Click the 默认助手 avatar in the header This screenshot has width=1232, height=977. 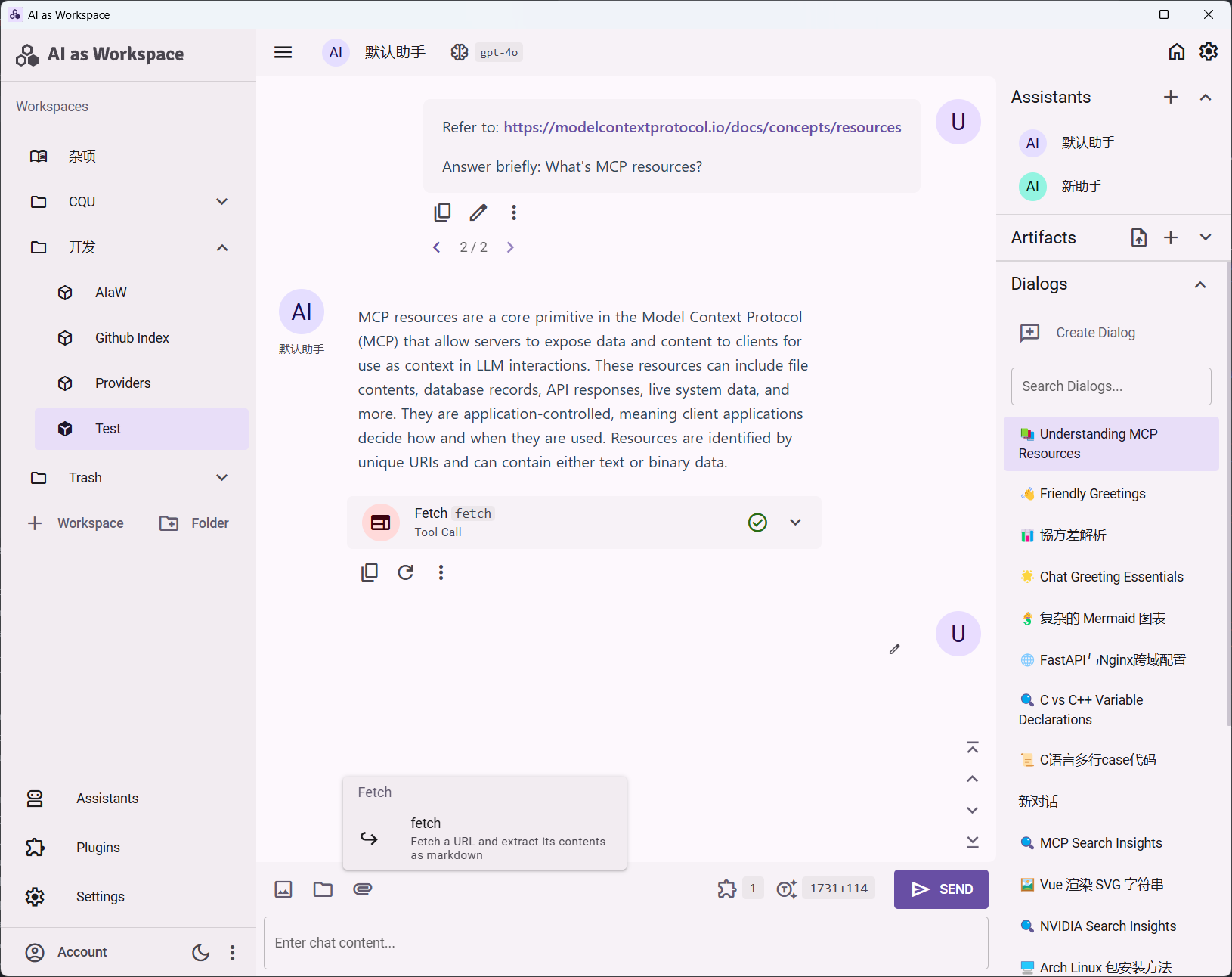[336, 52]
